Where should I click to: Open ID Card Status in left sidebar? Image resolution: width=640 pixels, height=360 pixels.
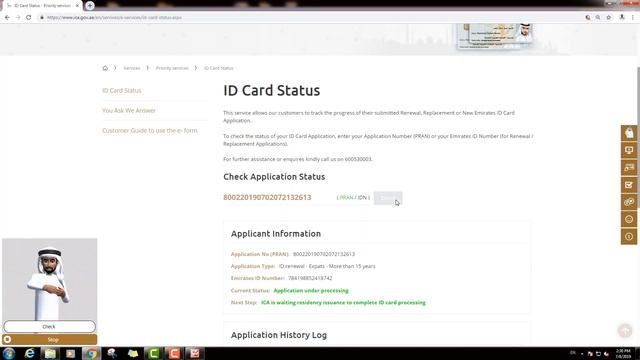click(122, 91)
